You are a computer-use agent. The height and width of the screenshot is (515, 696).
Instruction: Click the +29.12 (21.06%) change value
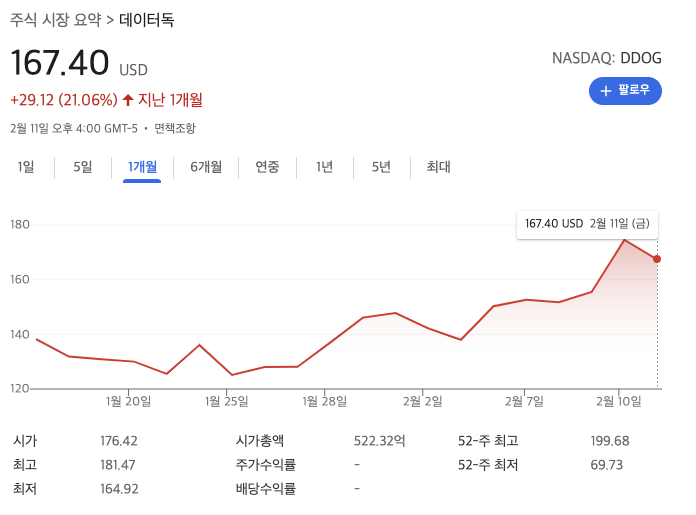[x=64, y=100]
